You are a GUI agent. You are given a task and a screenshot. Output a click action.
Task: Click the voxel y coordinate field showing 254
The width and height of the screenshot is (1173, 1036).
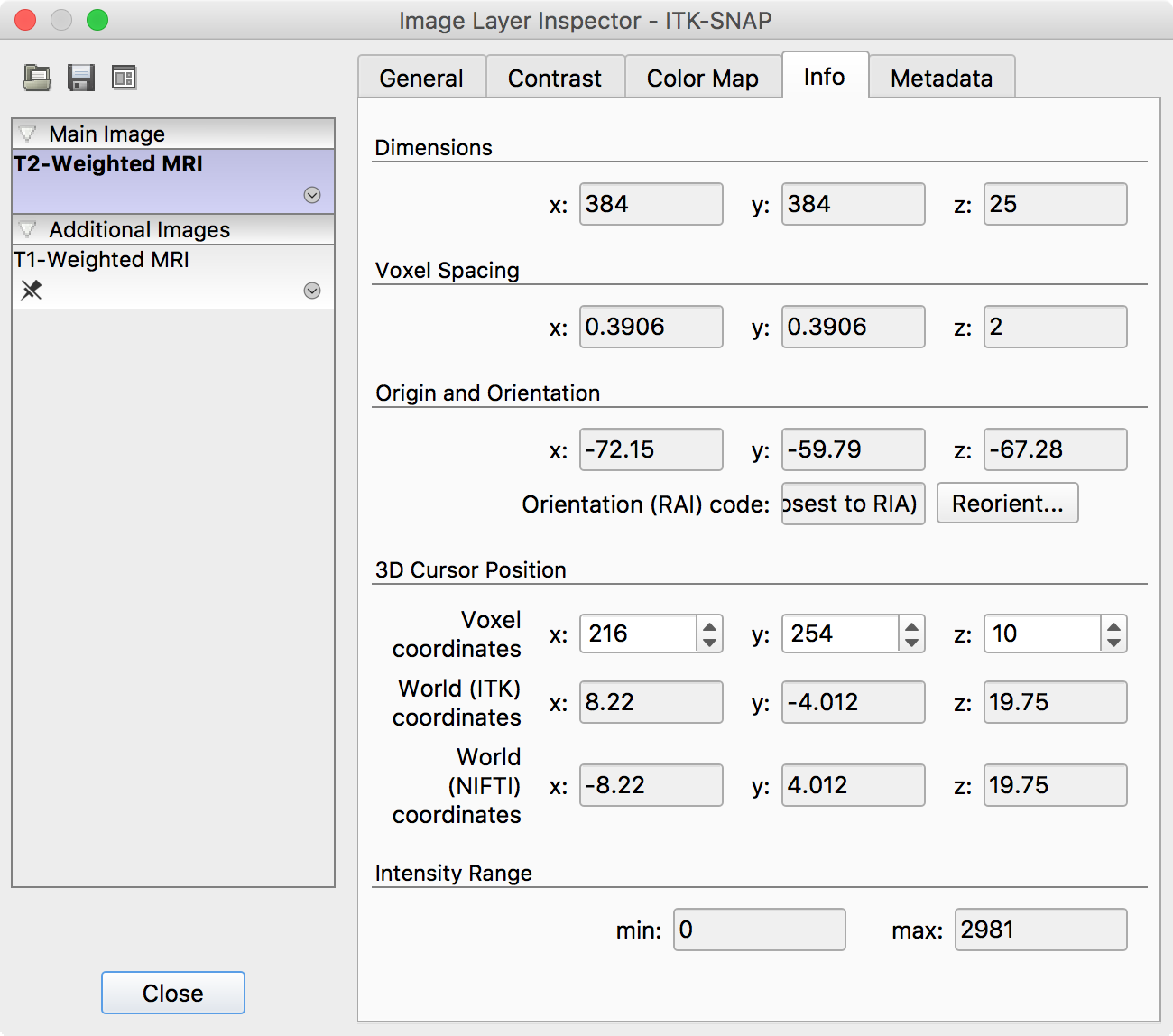(x=841, y=634)
